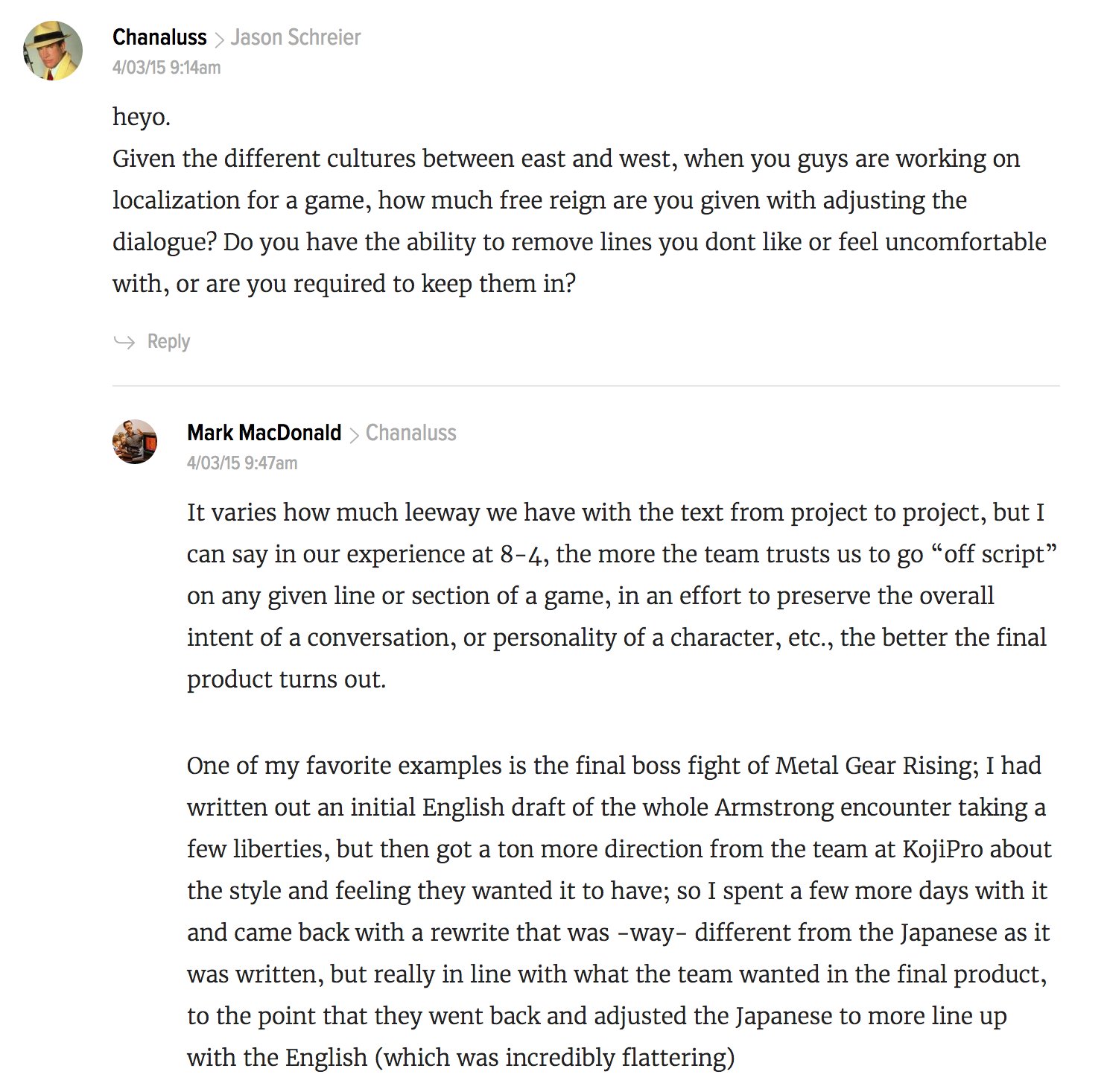Click the 'Metal Gear Rising' text
The image size is (1107, 1092).
coord(877,766)
